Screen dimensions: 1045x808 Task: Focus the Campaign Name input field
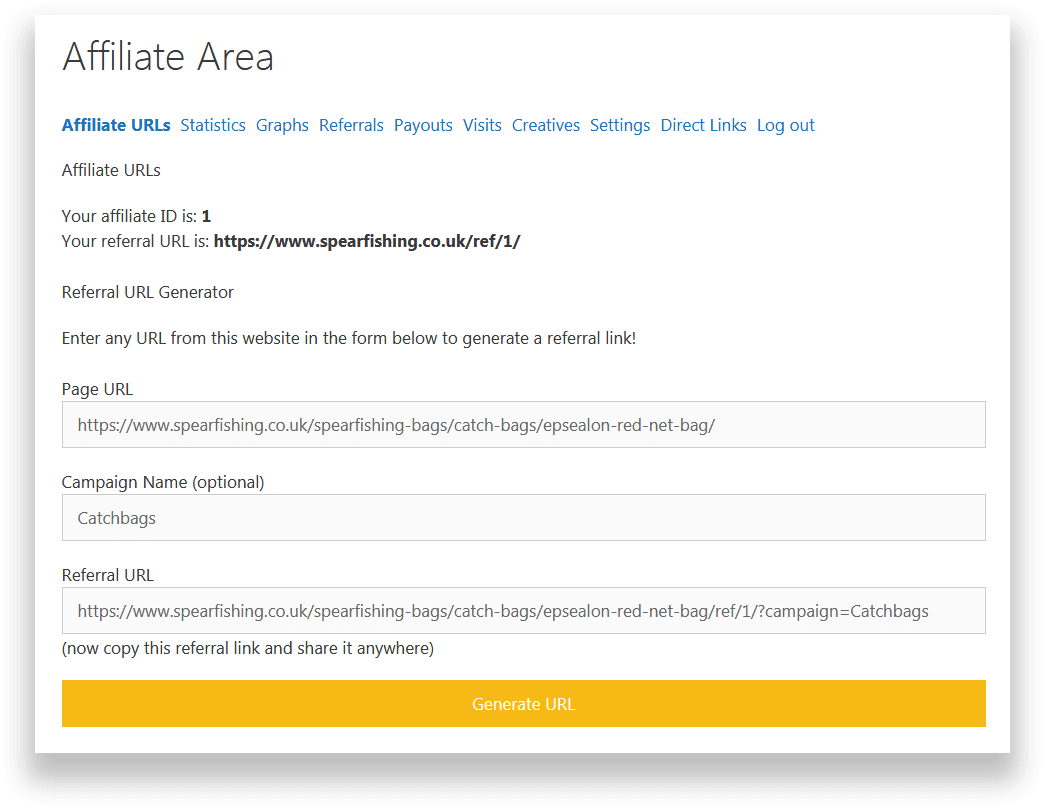tap(523, 518)
